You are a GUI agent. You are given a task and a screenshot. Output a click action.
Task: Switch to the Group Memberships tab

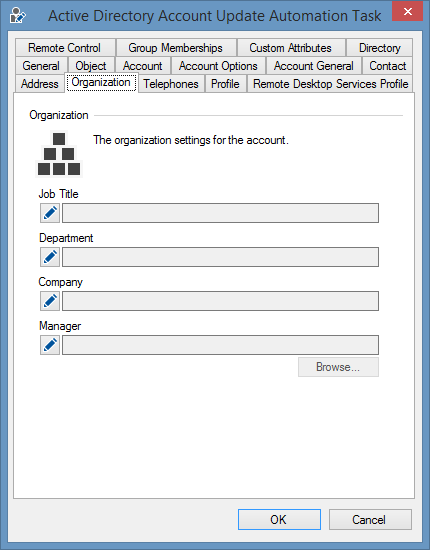[x=176, y=48]
